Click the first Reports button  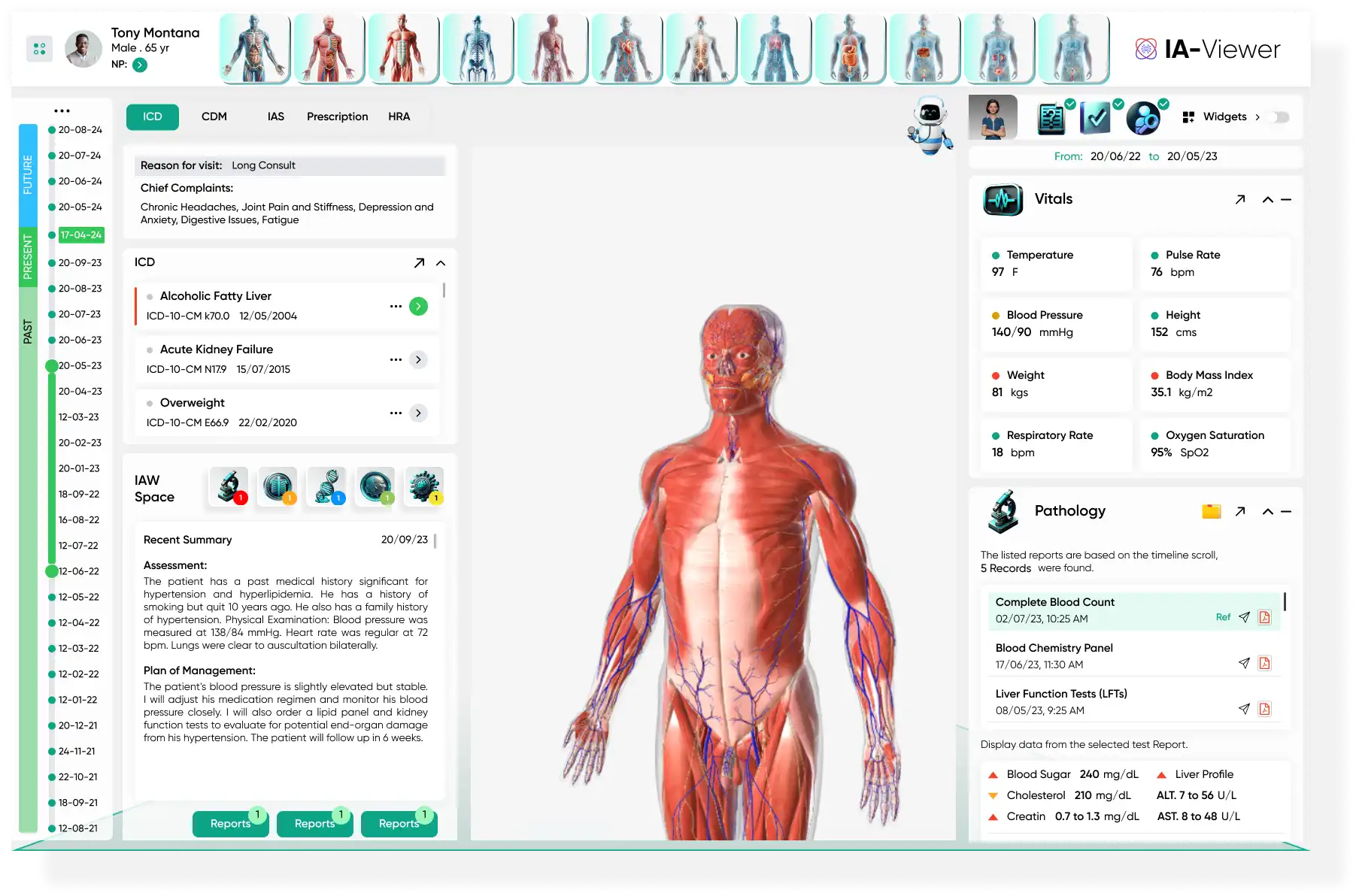(230, 823)
